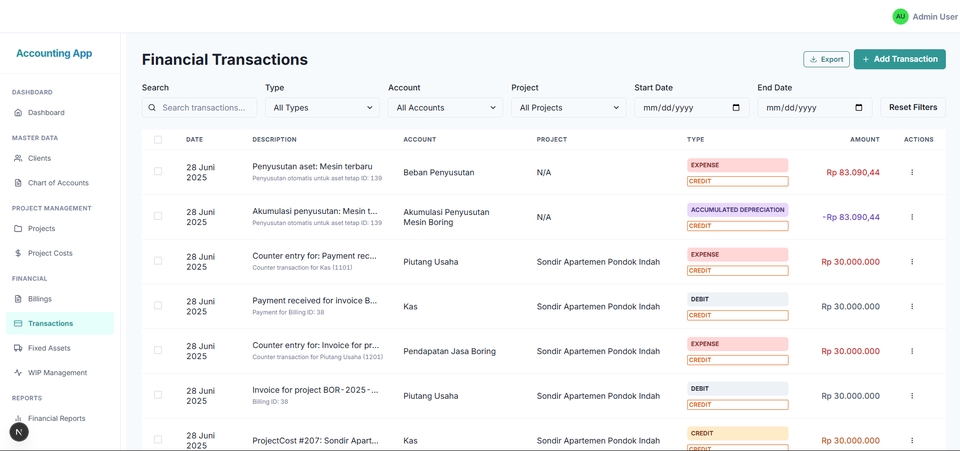Go to Chart of Accounts

point(60,183)
